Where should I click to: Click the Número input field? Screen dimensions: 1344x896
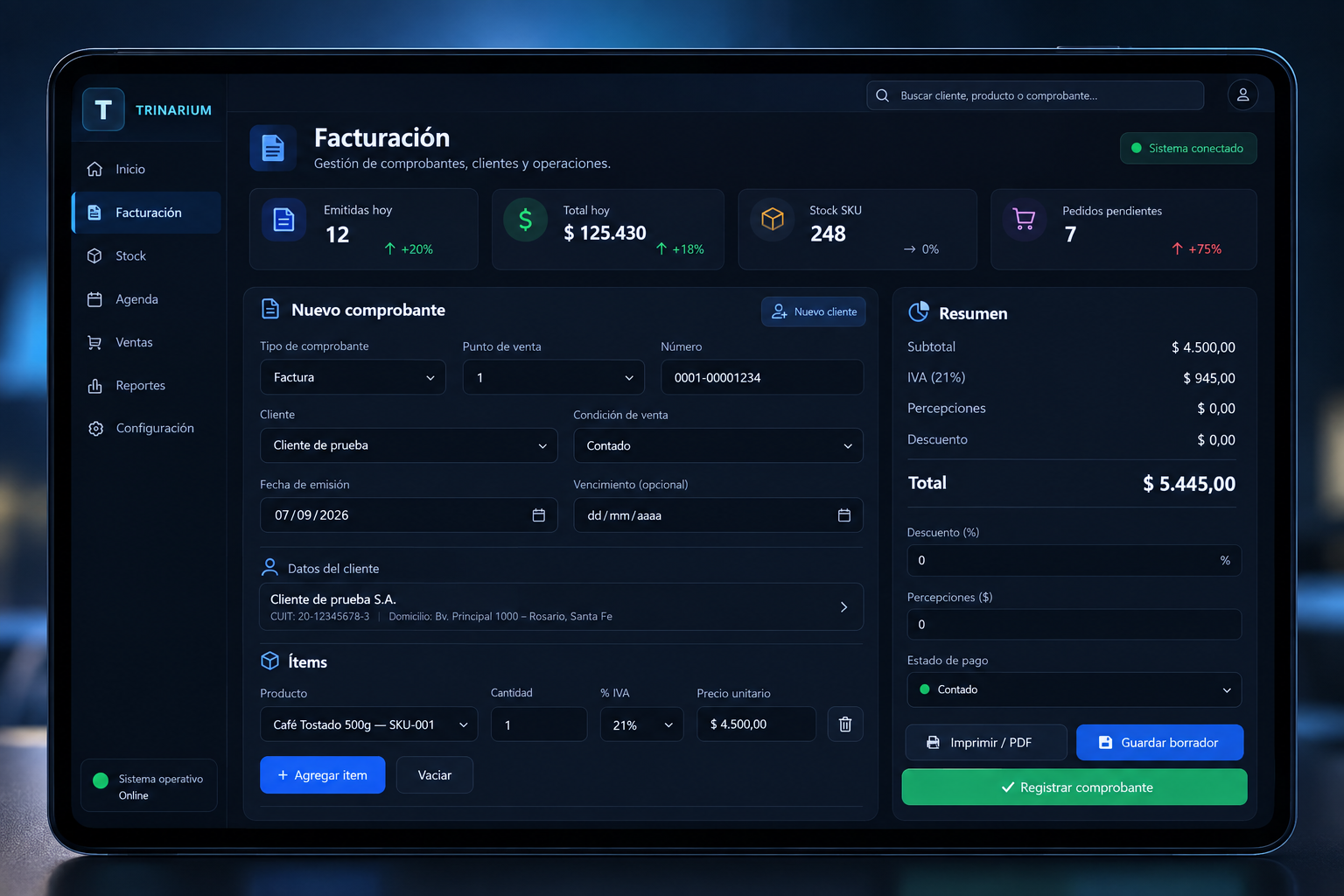pos(762,377)
